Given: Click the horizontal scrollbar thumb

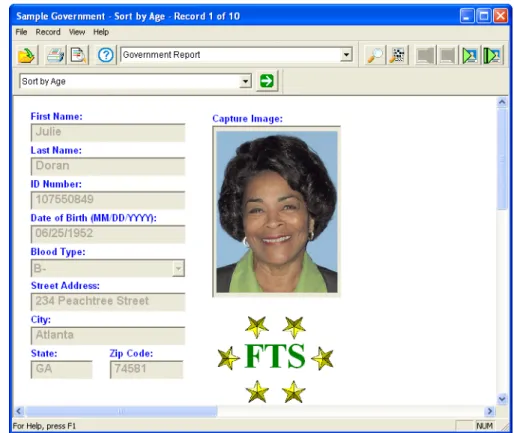Looking at the screenshot, I should click(x=121, y=411).
